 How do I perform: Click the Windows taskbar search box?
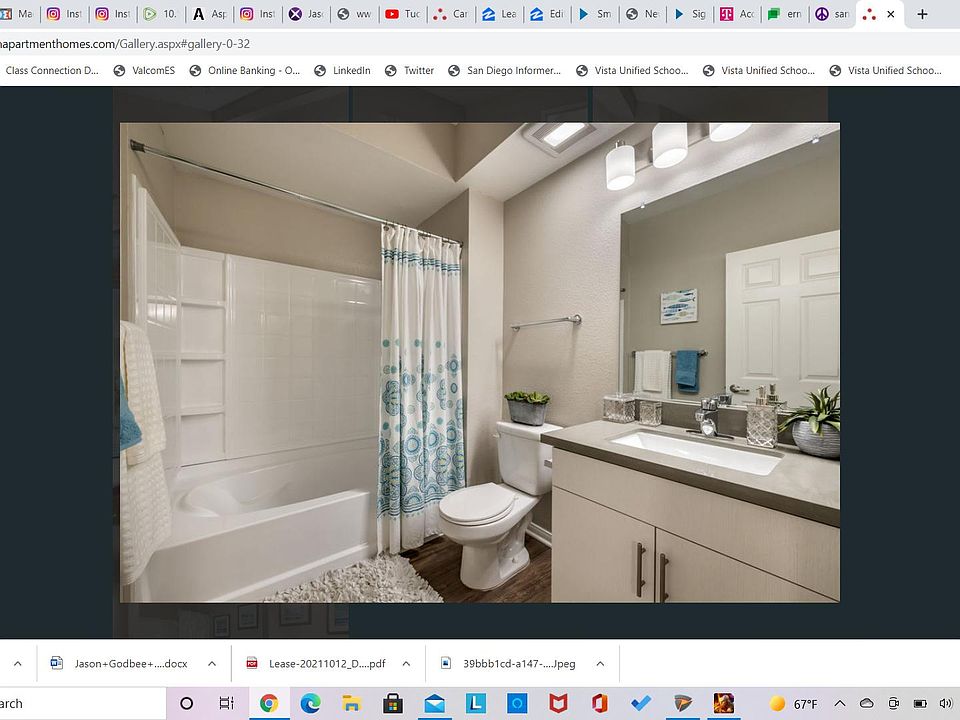pos(83,703)
